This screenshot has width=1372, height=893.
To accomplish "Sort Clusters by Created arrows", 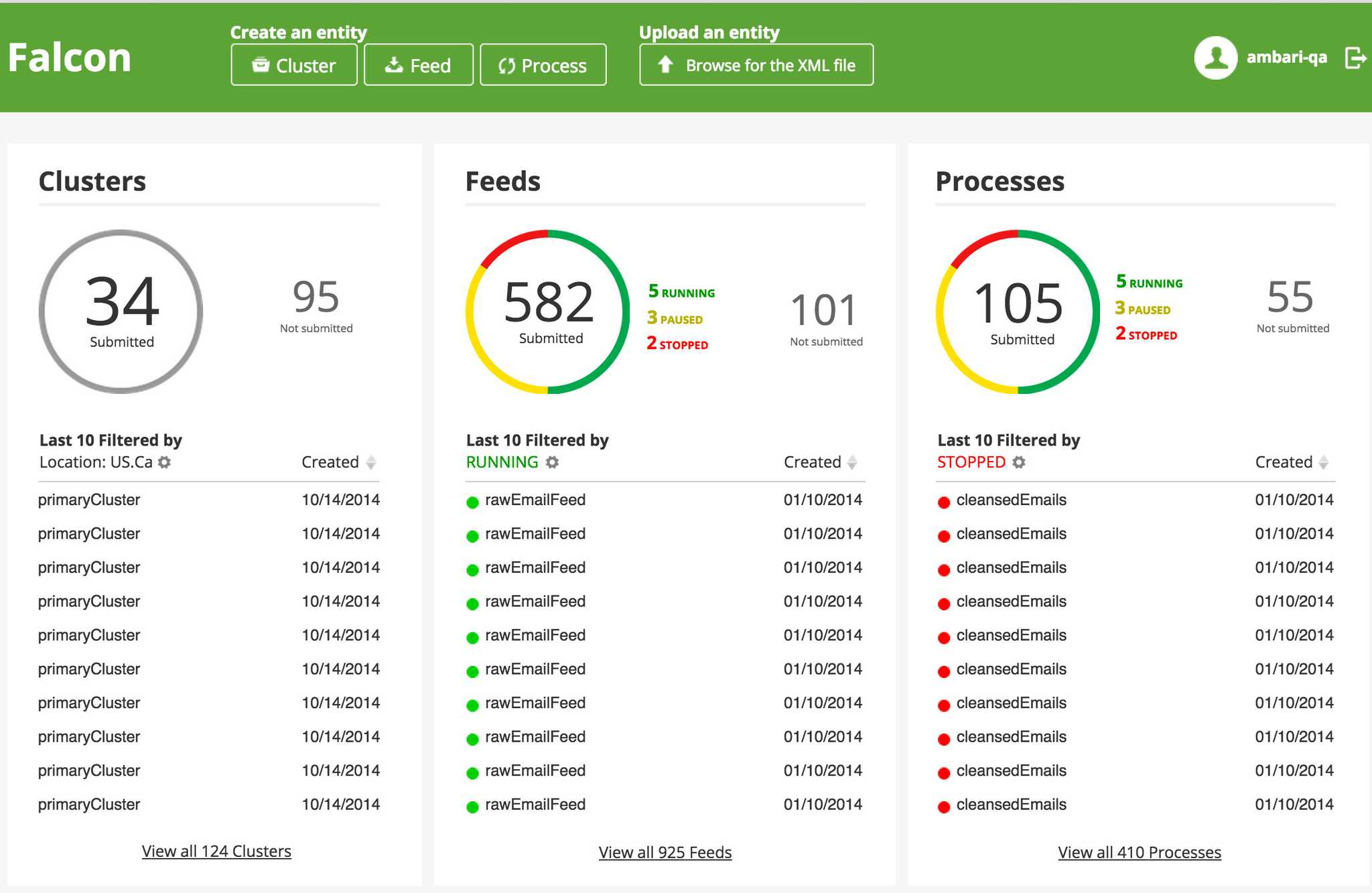I will 371,462.
